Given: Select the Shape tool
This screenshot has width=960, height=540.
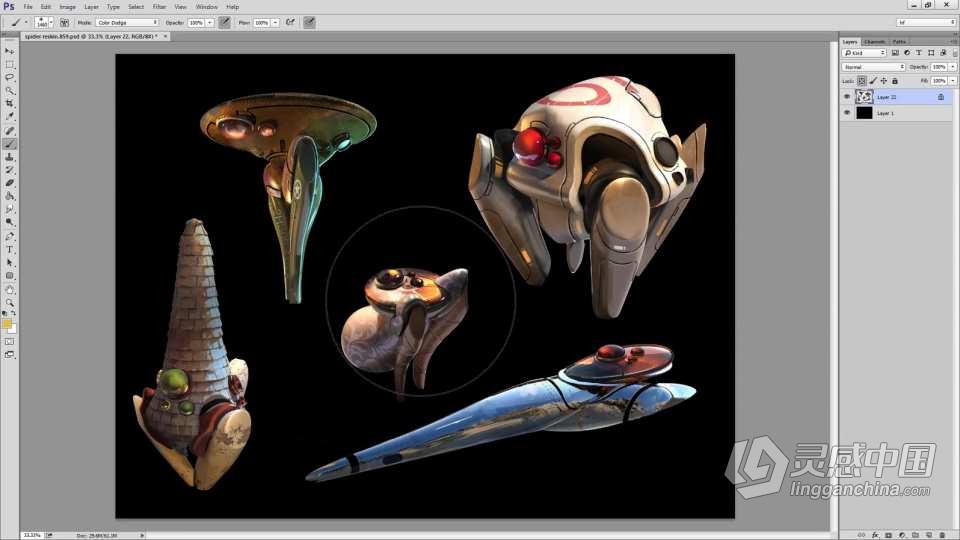Looking at the screenshot, I should [x=9, y=276].
